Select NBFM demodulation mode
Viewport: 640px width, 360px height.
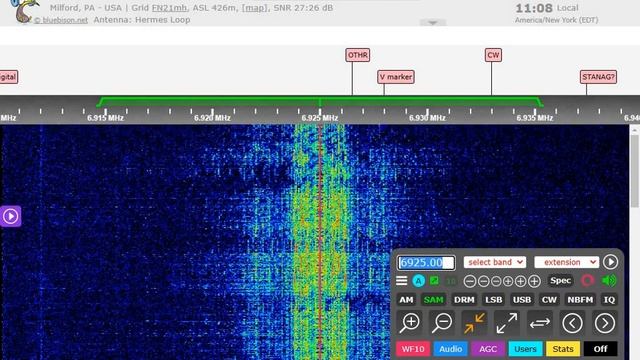tap(580, 300)
